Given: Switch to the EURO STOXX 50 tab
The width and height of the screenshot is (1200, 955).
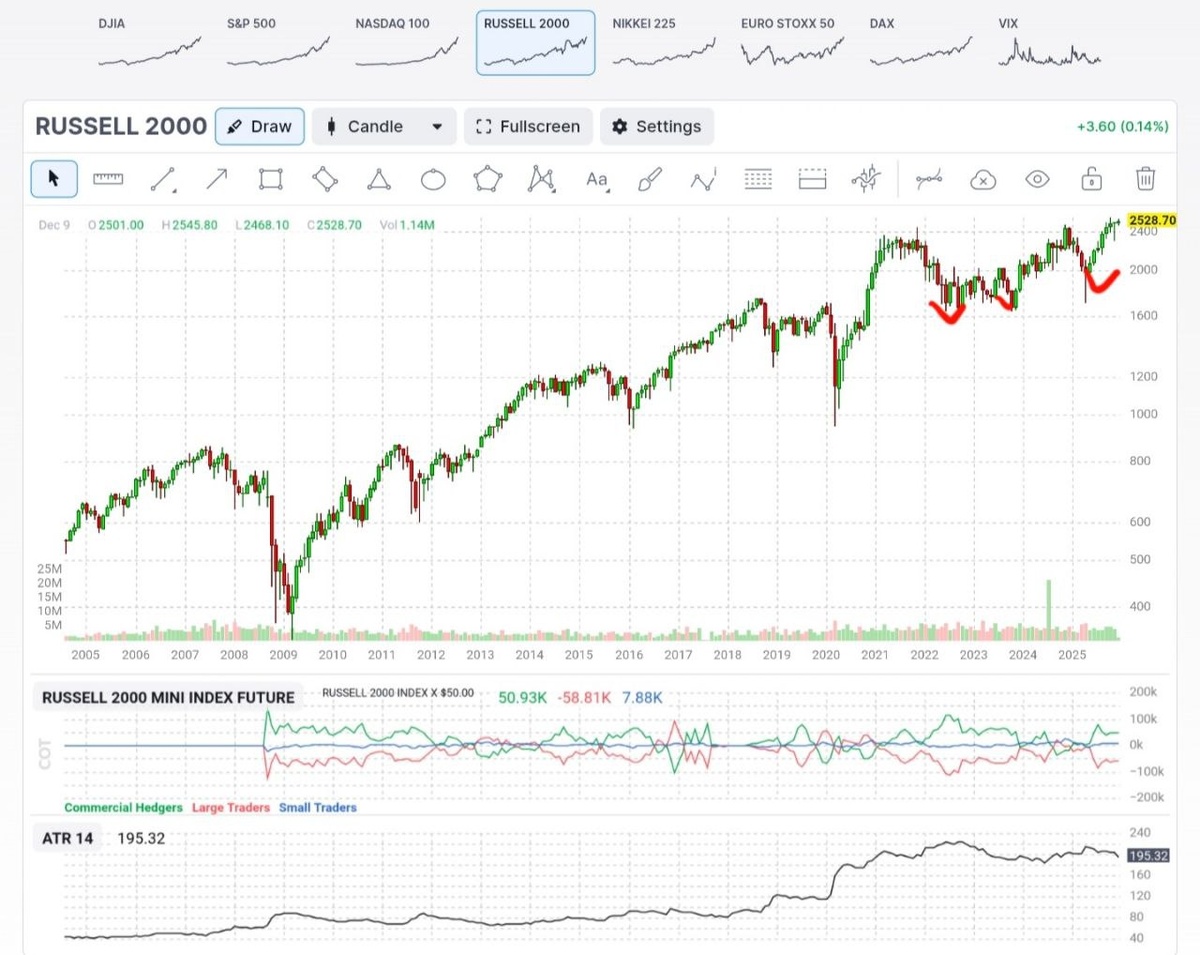Looking at the screenshot, I should [x=792, y=42].
